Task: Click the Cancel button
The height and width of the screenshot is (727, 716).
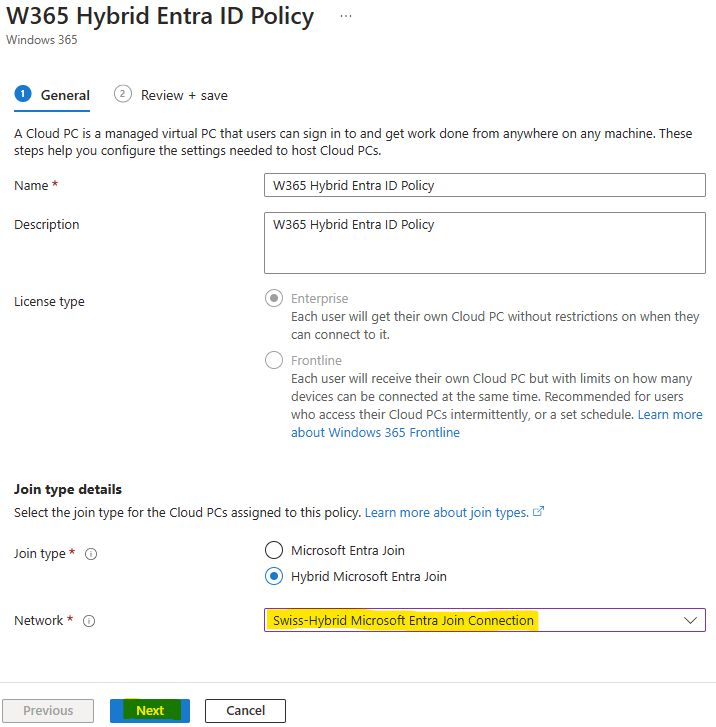Action: coord(245,710)
